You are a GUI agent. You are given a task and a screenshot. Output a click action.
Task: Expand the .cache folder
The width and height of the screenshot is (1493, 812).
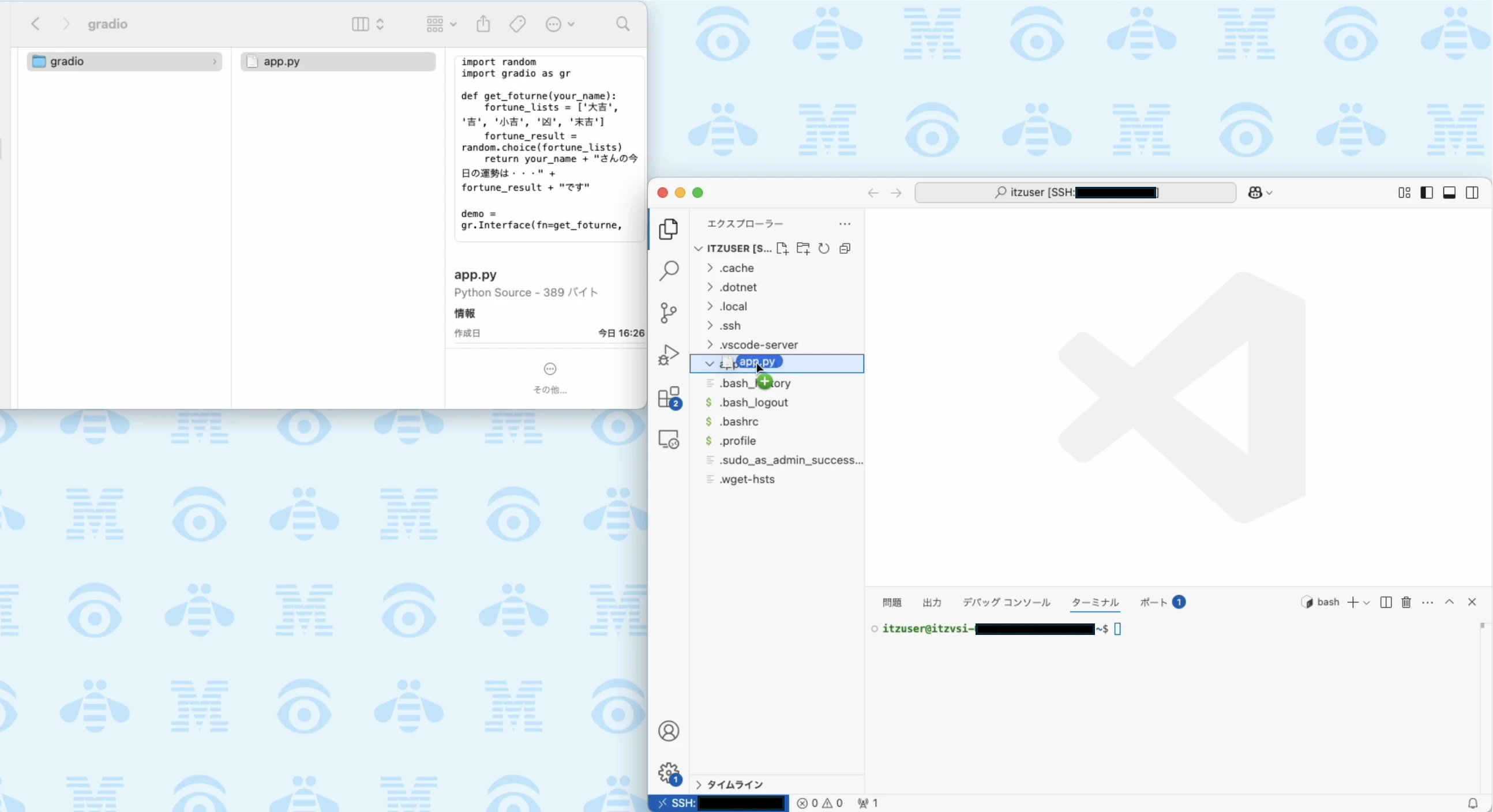[776, 268]
